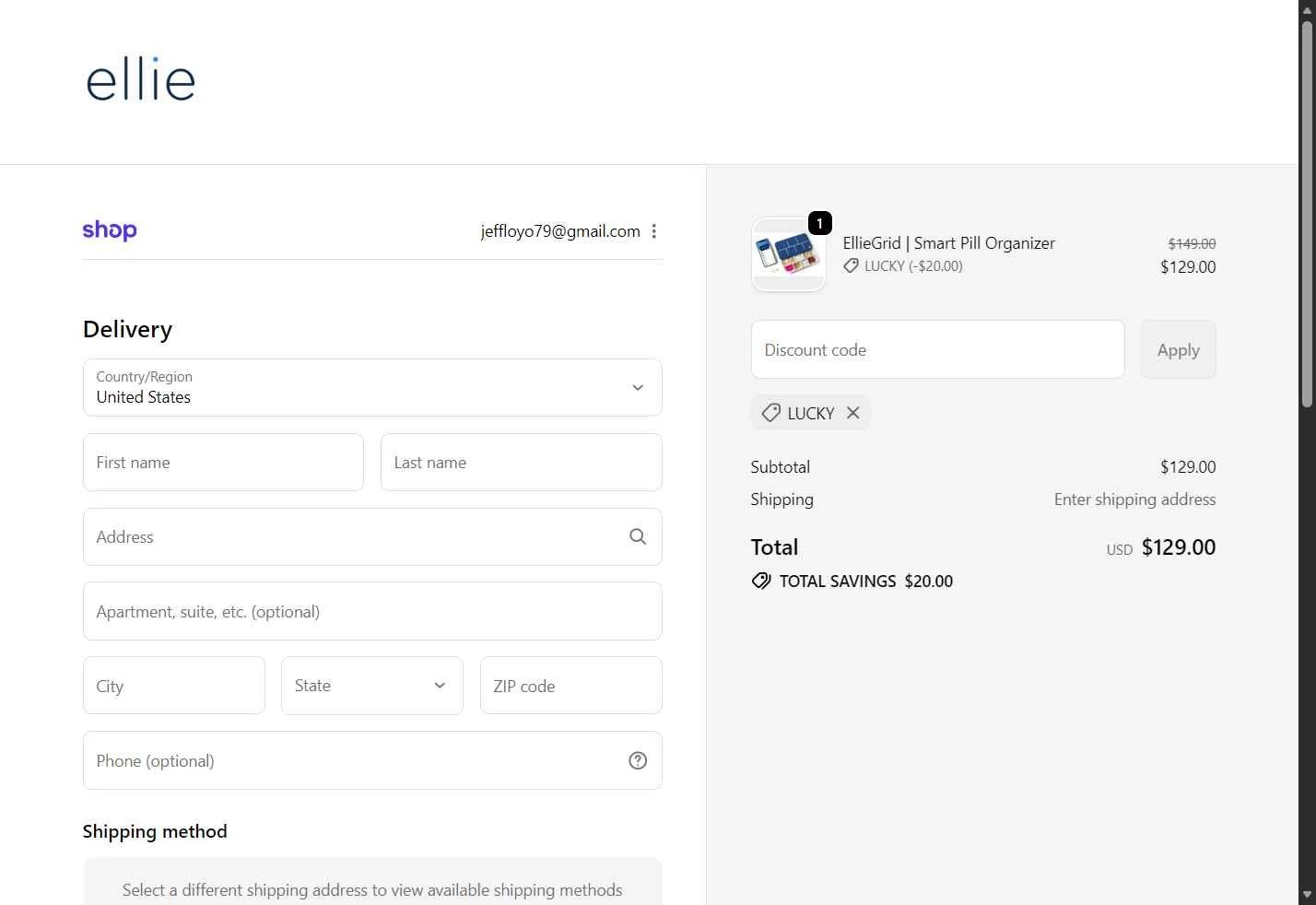Open the State dropdown
Screen dimensions: 1316x905
372,686
